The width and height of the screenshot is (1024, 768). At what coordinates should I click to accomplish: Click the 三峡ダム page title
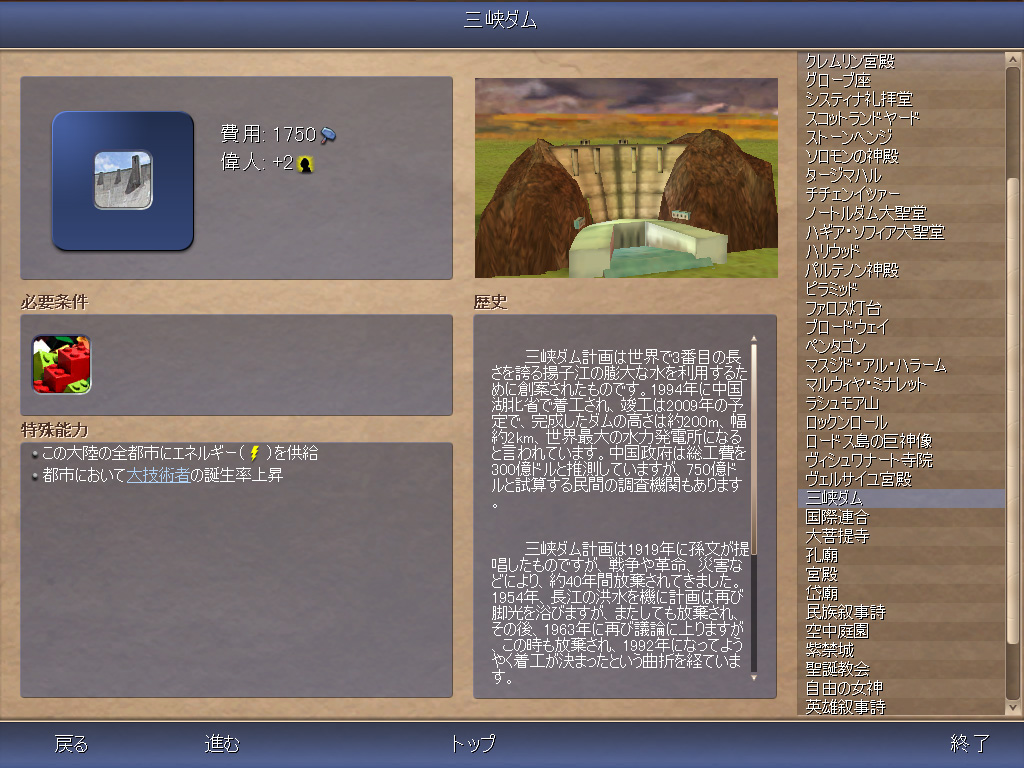(x=500, y=20)
